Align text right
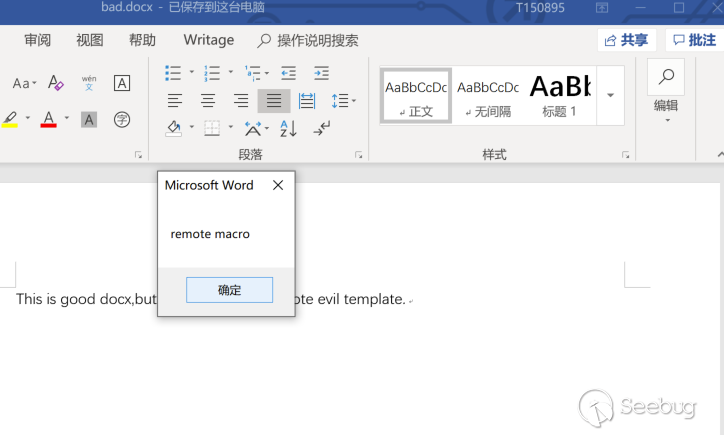Viewport: 724px width, 435px height. pos(241,100)
